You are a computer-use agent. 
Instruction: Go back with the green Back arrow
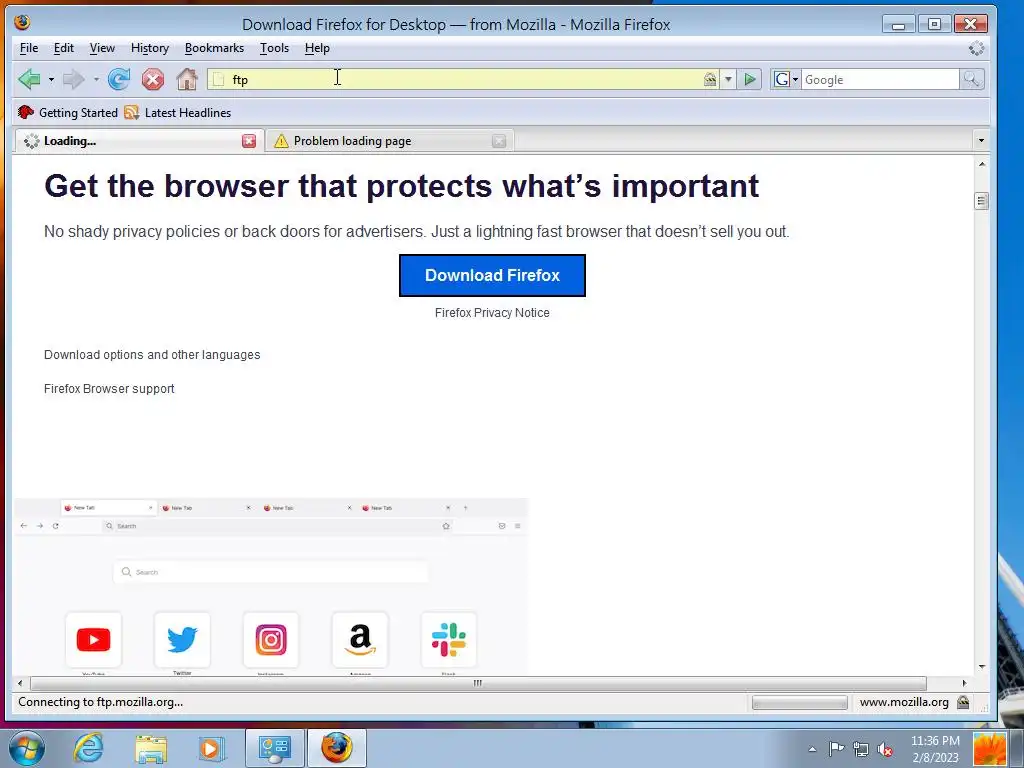coord(29,80)
